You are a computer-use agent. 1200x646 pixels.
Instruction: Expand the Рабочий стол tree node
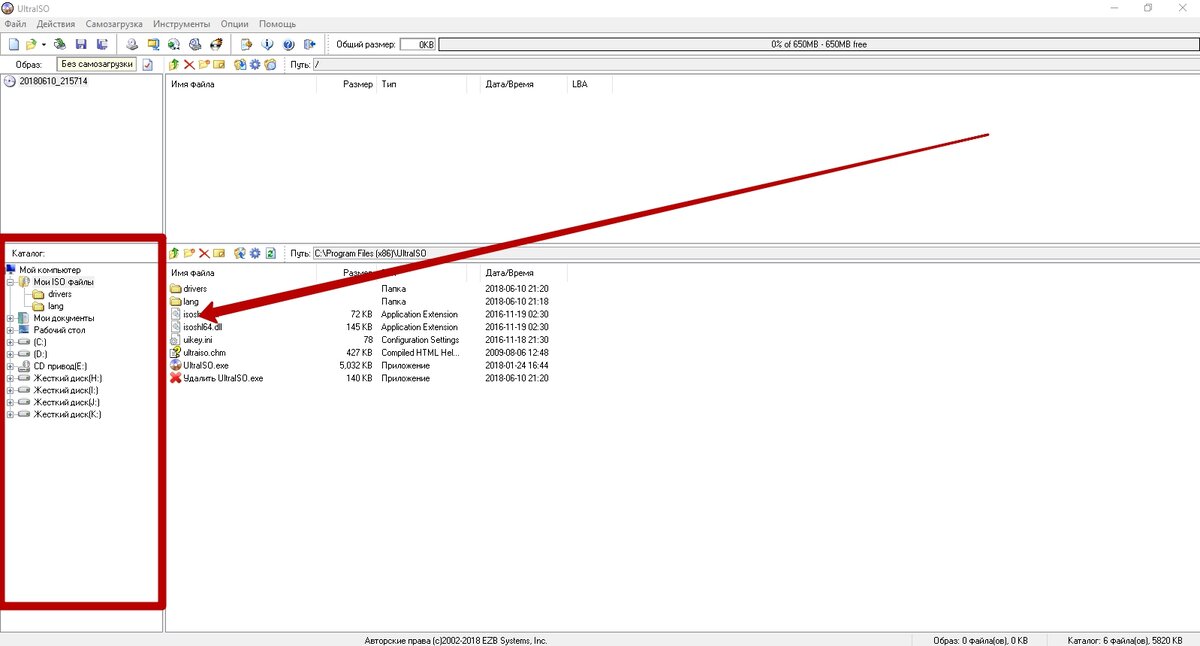[10, 330]
